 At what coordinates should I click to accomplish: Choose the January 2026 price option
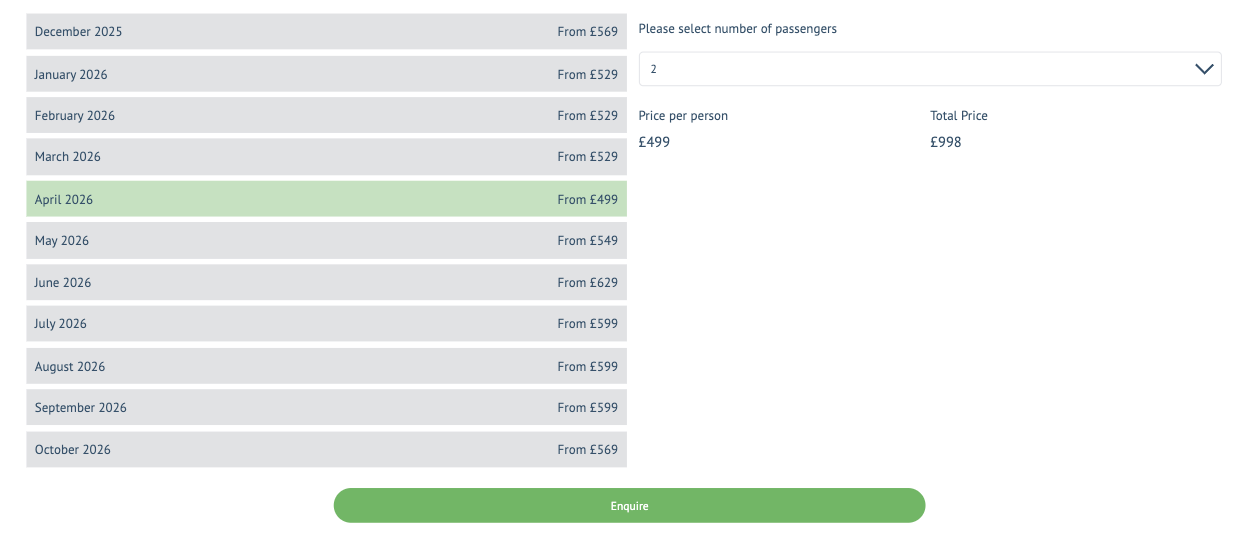[x=326, y=75]
